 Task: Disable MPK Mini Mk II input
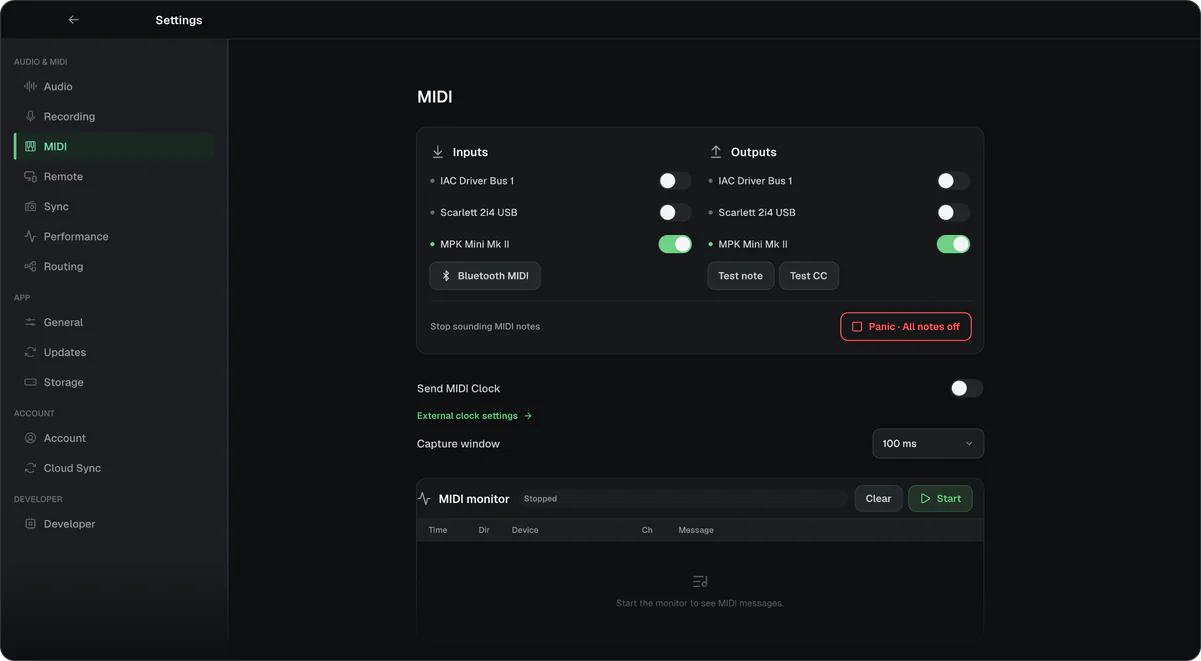(675, 244)
